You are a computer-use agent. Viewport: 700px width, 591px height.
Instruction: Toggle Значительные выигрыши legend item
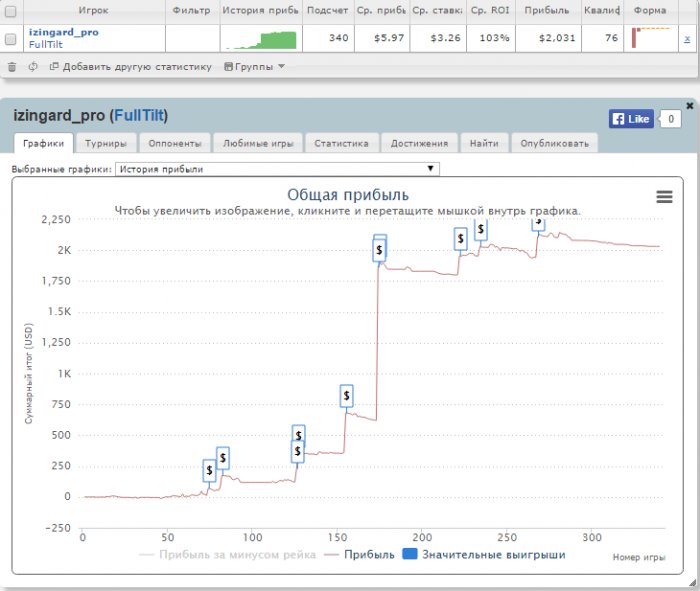coord(484,554)
